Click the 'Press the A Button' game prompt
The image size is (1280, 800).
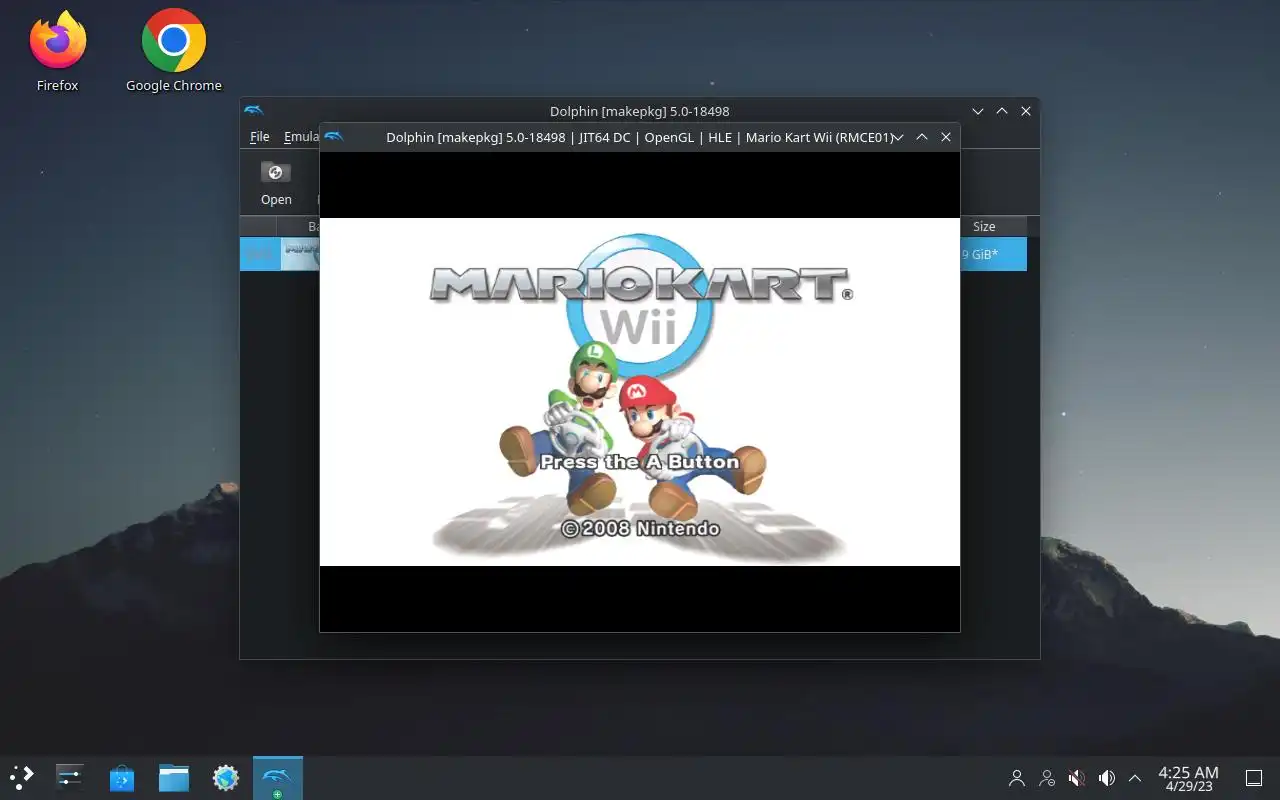point(639,462)
